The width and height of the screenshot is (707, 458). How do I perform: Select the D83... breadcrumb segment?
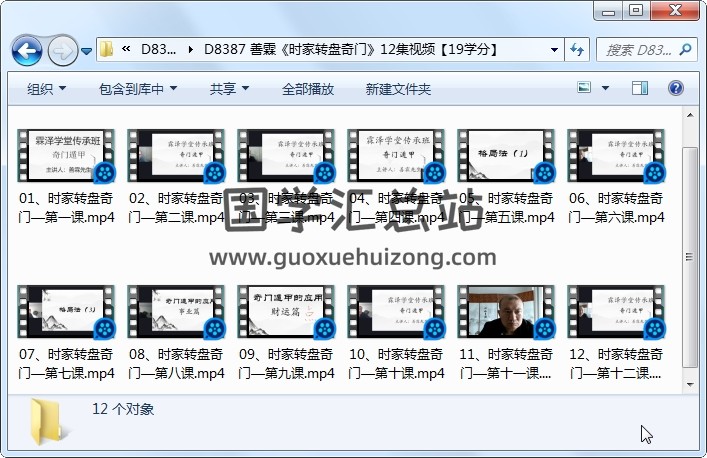pyautogui.click(x=158, y=49)
